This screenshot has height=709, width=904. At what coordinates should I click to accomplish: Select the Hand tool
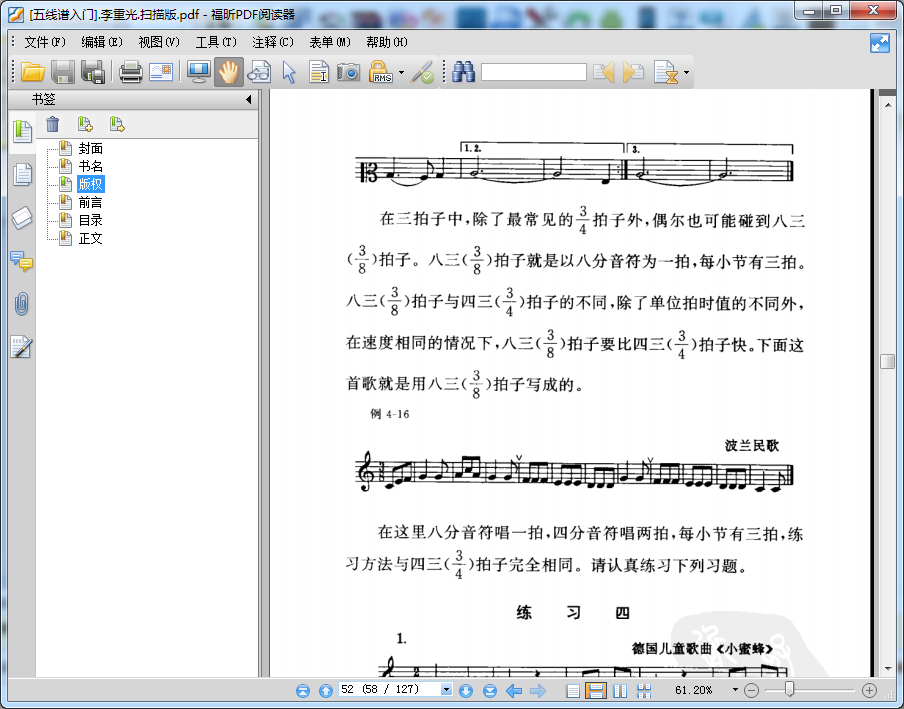(x=228, y=72)
